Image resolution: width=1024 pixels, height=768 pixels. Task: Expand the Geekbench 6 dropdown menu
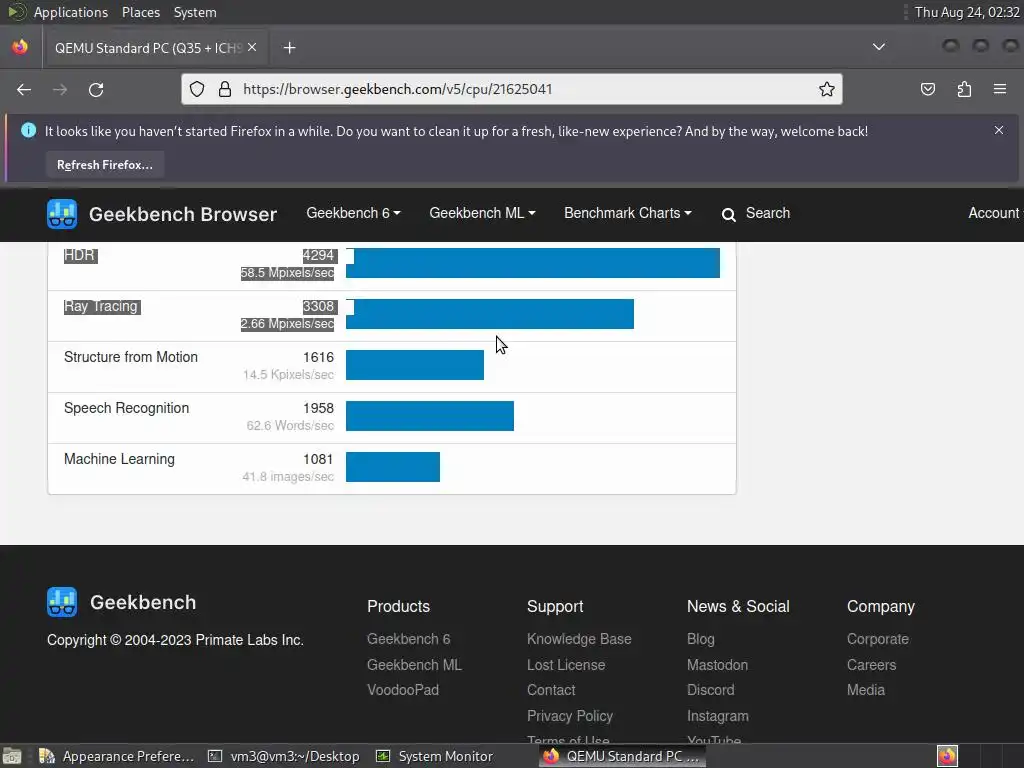[x=353, y=213]
